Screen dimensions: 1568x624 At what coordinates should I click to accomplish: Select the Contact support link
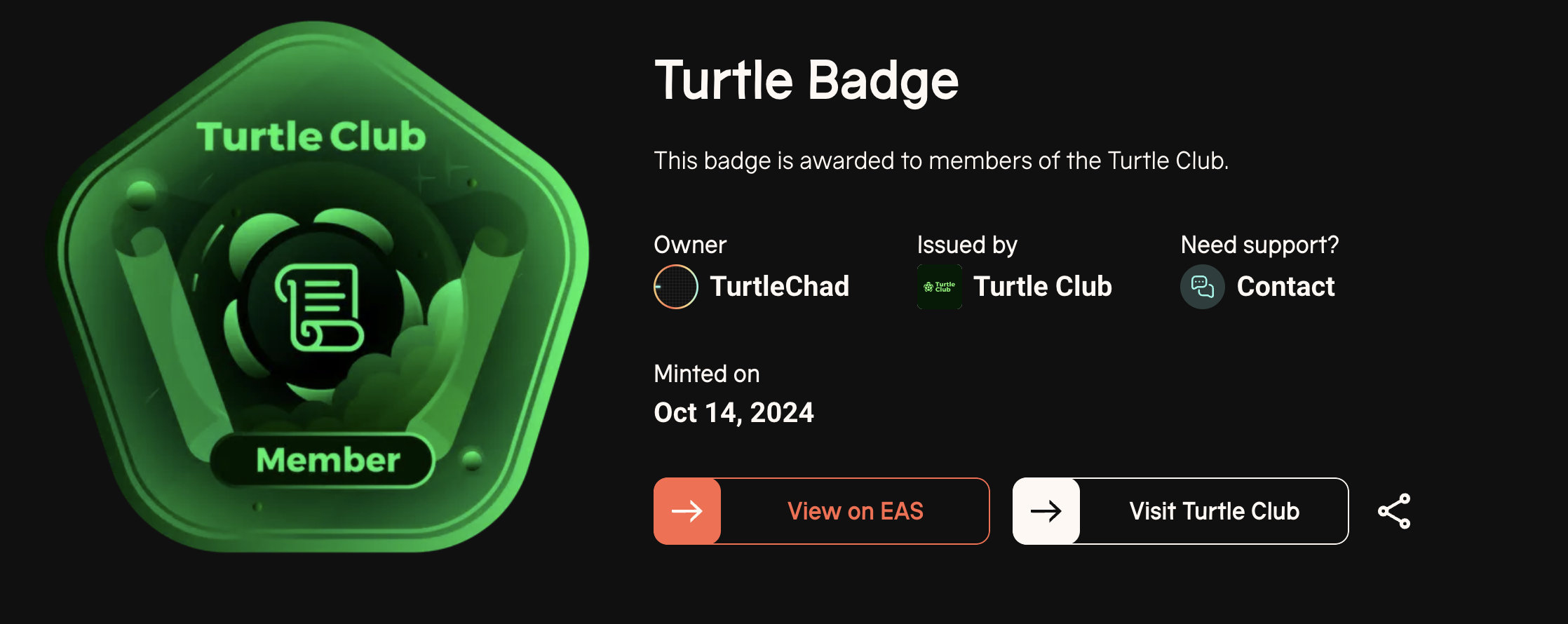(x=1285, y=287)
